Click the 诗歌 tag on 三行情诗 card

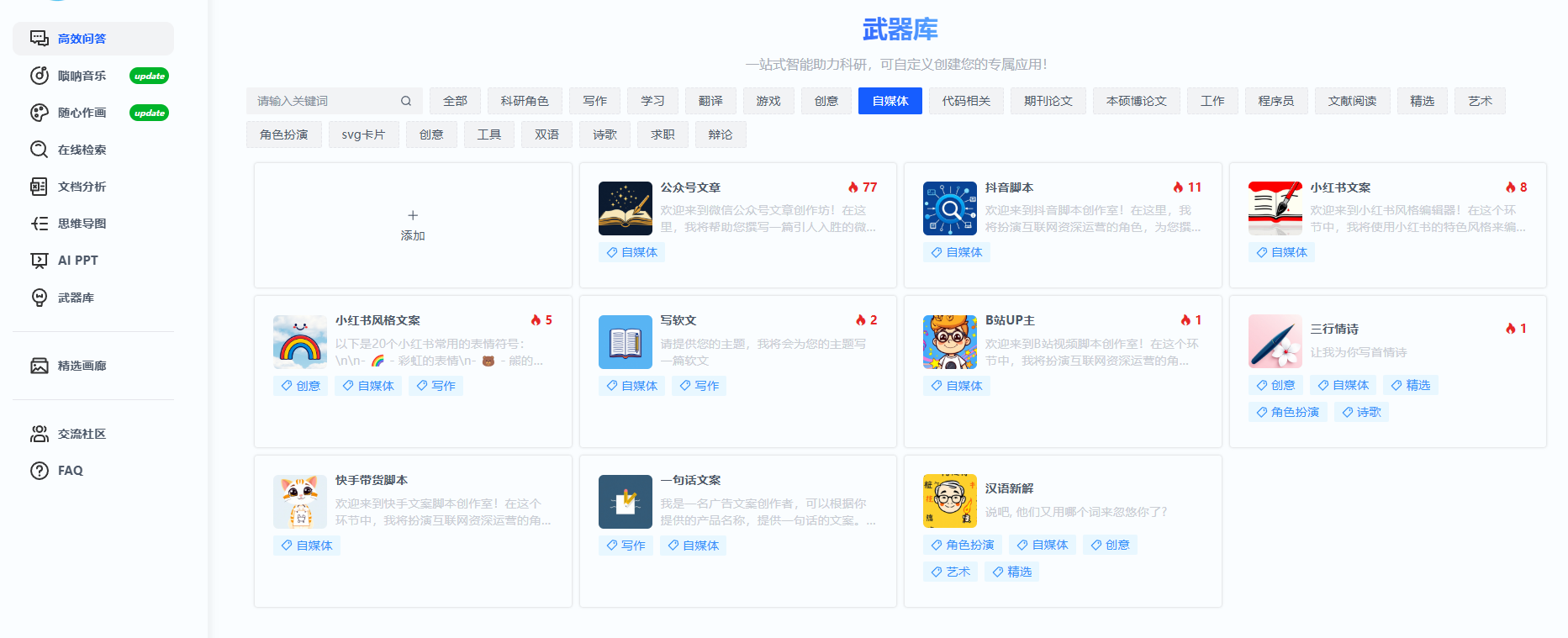(x=1361, y=412)
